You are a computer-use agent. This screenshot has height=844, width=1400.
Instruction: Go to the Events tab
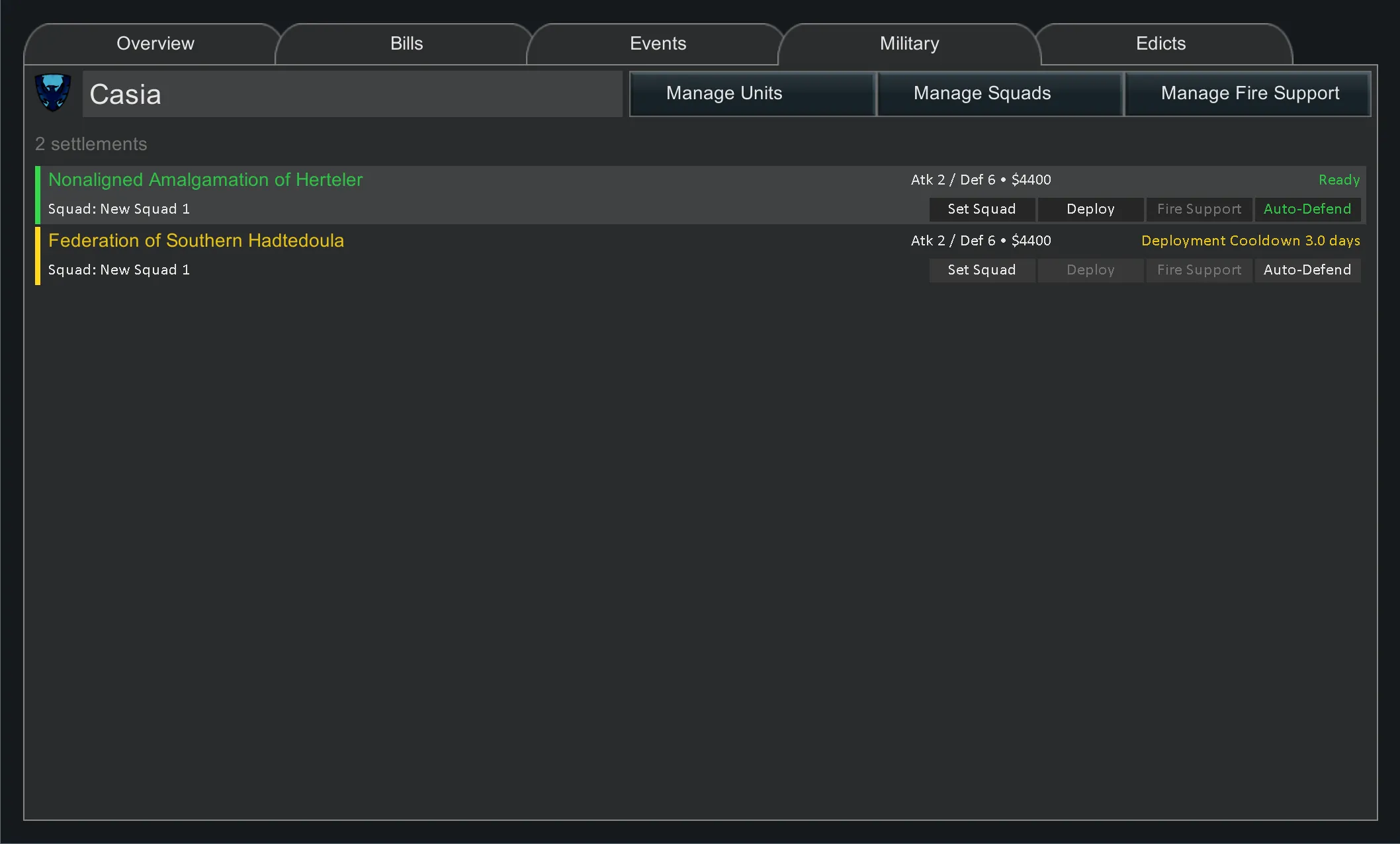658,44
